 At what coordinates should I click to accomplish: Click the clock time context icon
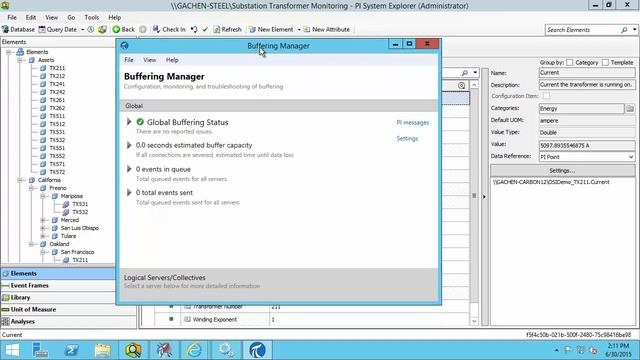[91, 29]
